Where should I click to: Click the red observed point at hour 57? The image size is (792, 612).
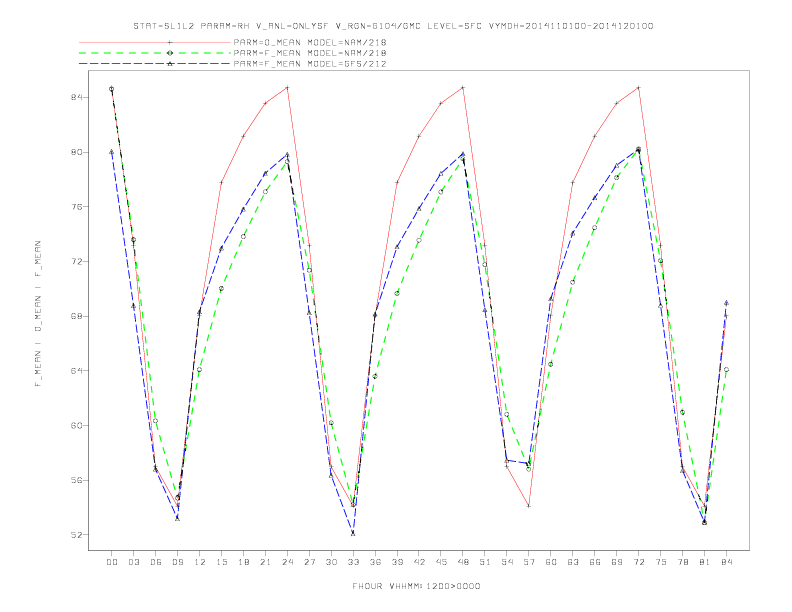[x=529, y=506]
